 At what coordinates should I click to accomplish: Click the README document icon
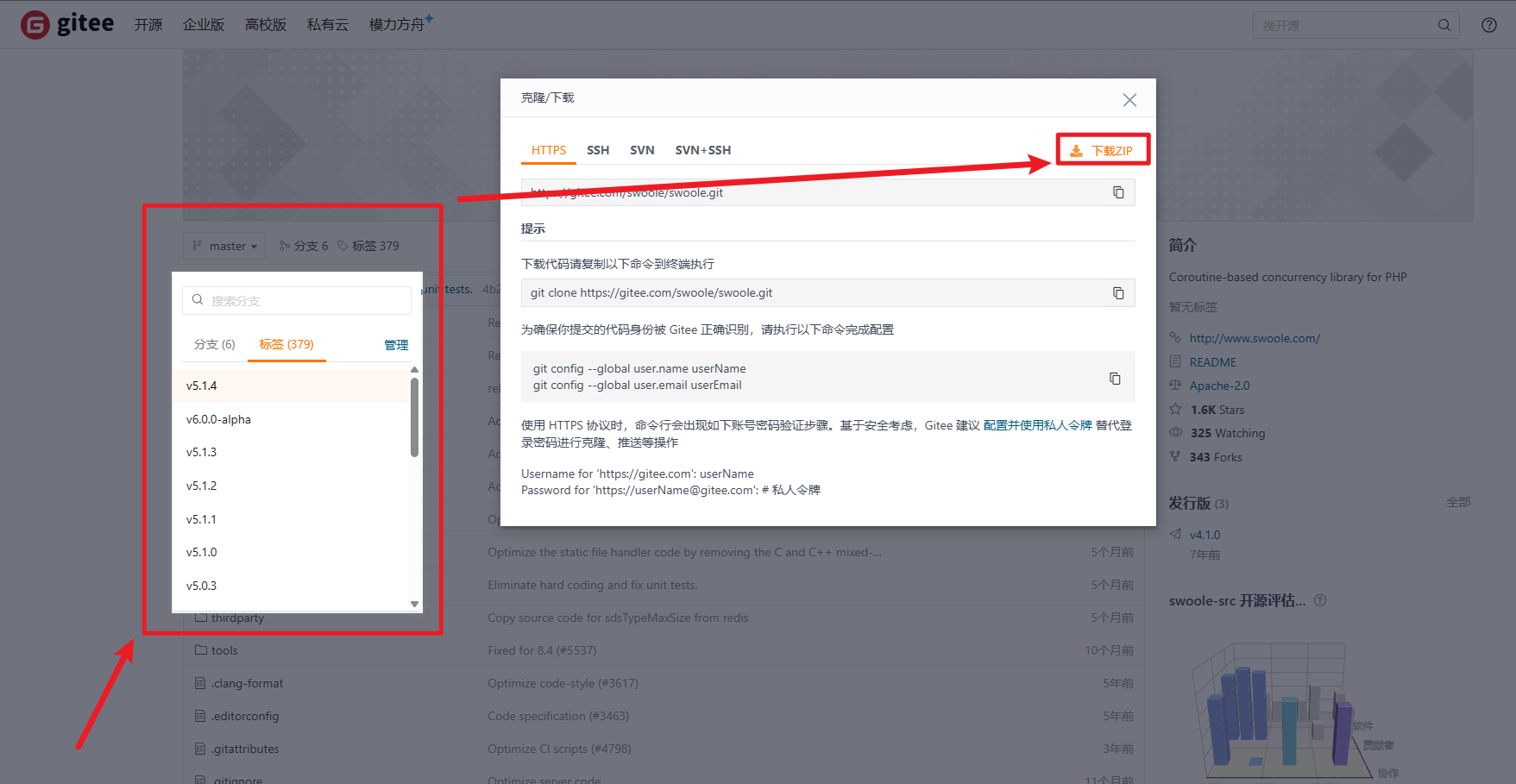tap(1177, 361)
